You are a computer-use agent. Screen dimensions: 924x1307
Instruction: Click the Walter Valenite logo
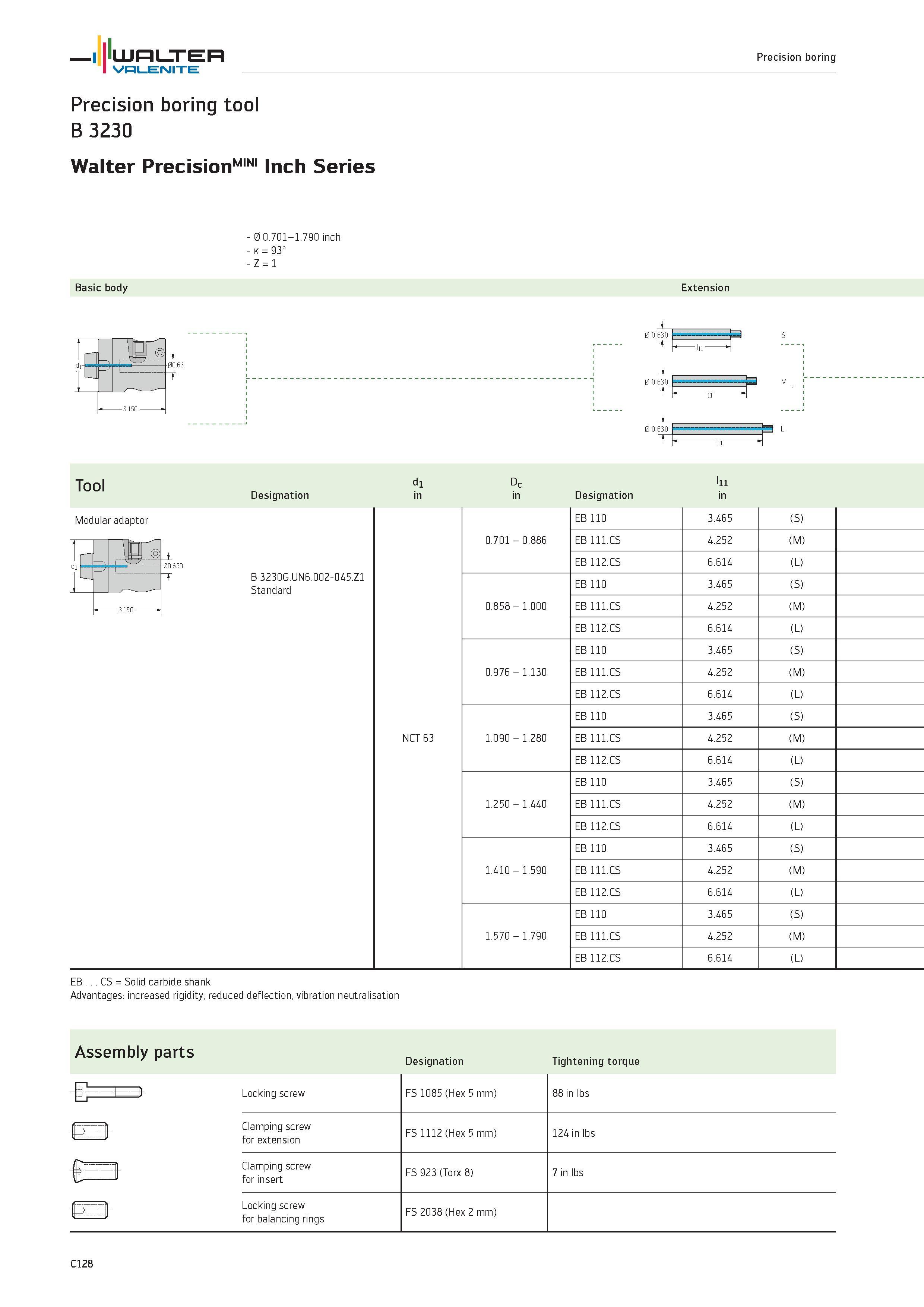148,55
